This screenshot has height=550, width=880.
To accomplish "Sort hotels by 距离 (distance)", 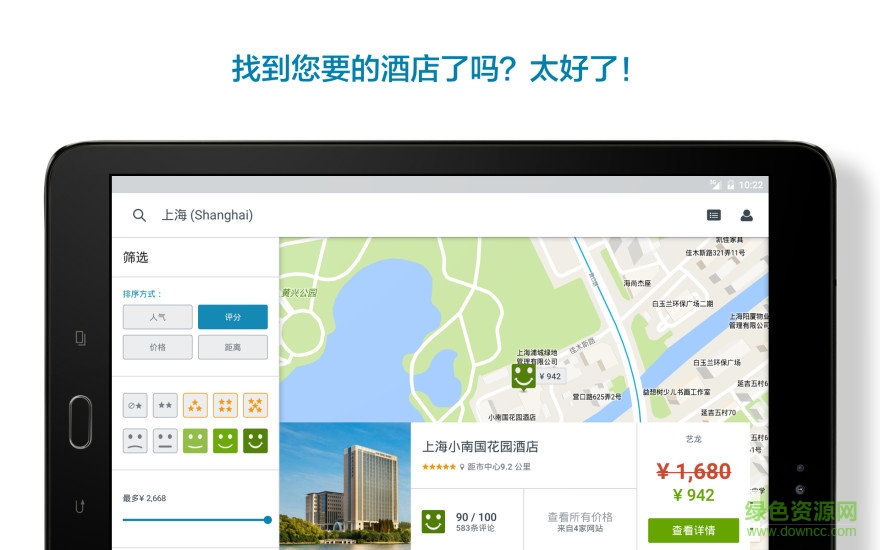I will (232, 347).
